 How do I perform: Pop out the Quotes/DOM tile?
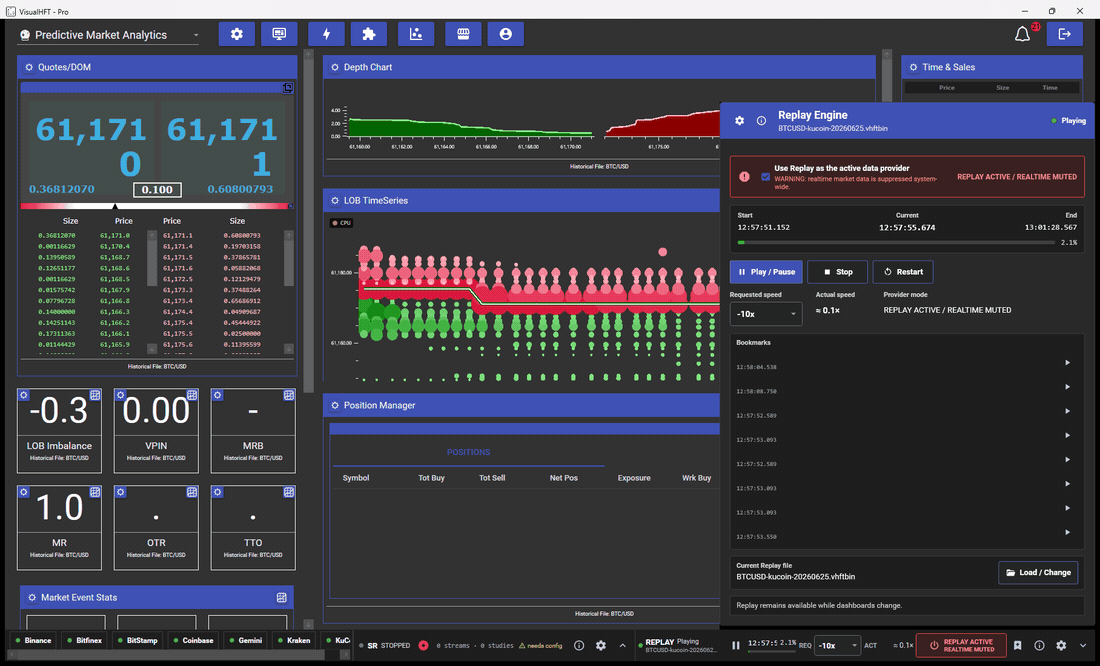click(288, 88)
